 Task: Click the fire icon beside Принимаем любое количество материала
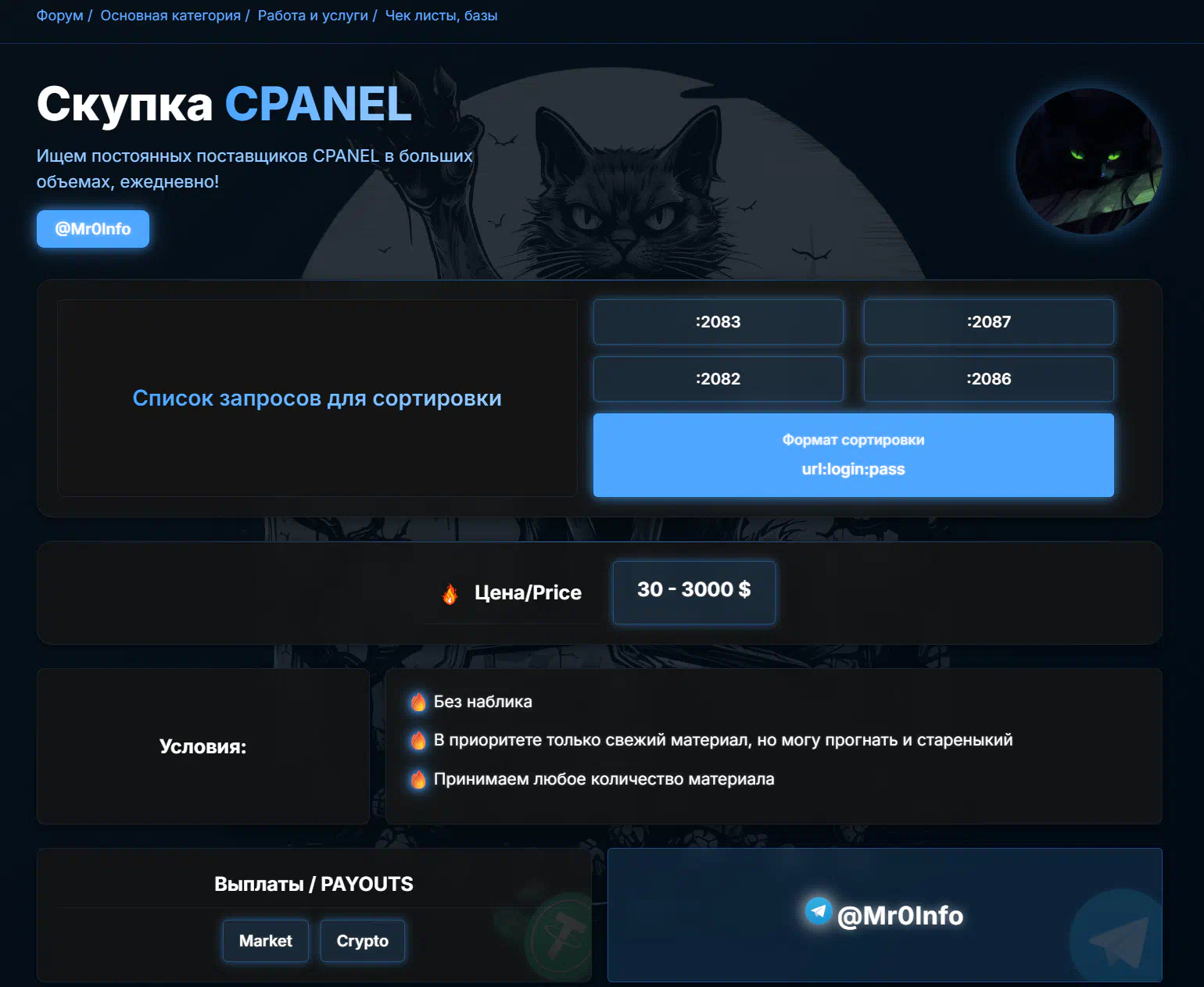[418, 779]
